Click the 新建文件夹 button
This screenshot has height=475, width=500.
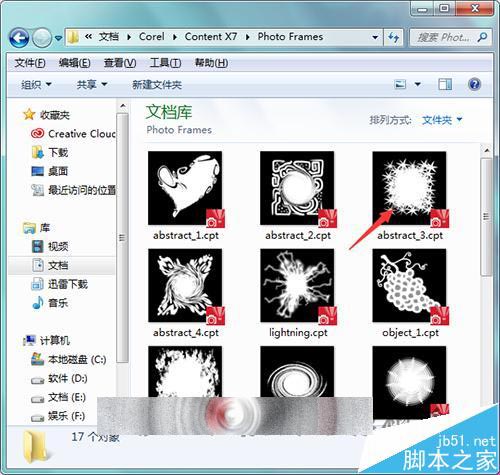[157, 85]
